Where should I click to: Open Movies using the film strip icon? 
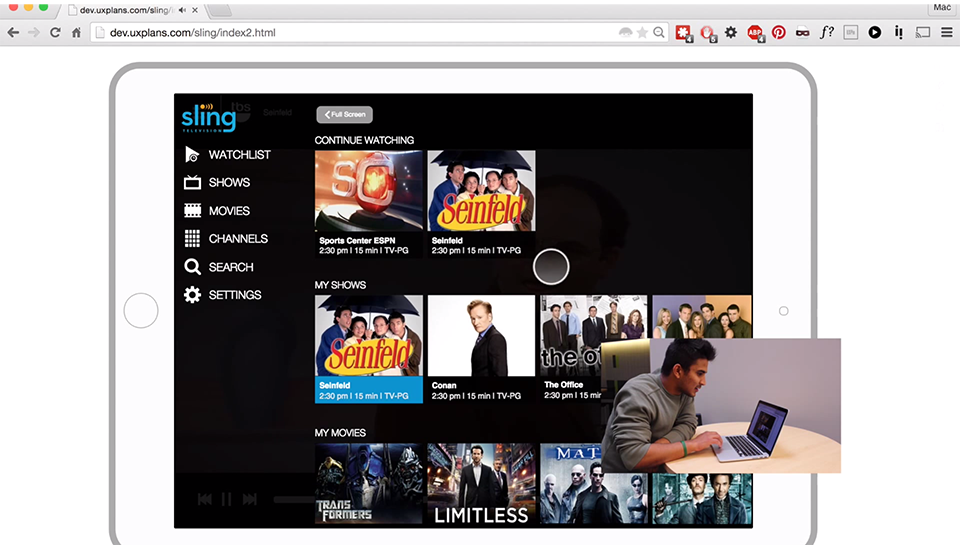tap(193, 211)
